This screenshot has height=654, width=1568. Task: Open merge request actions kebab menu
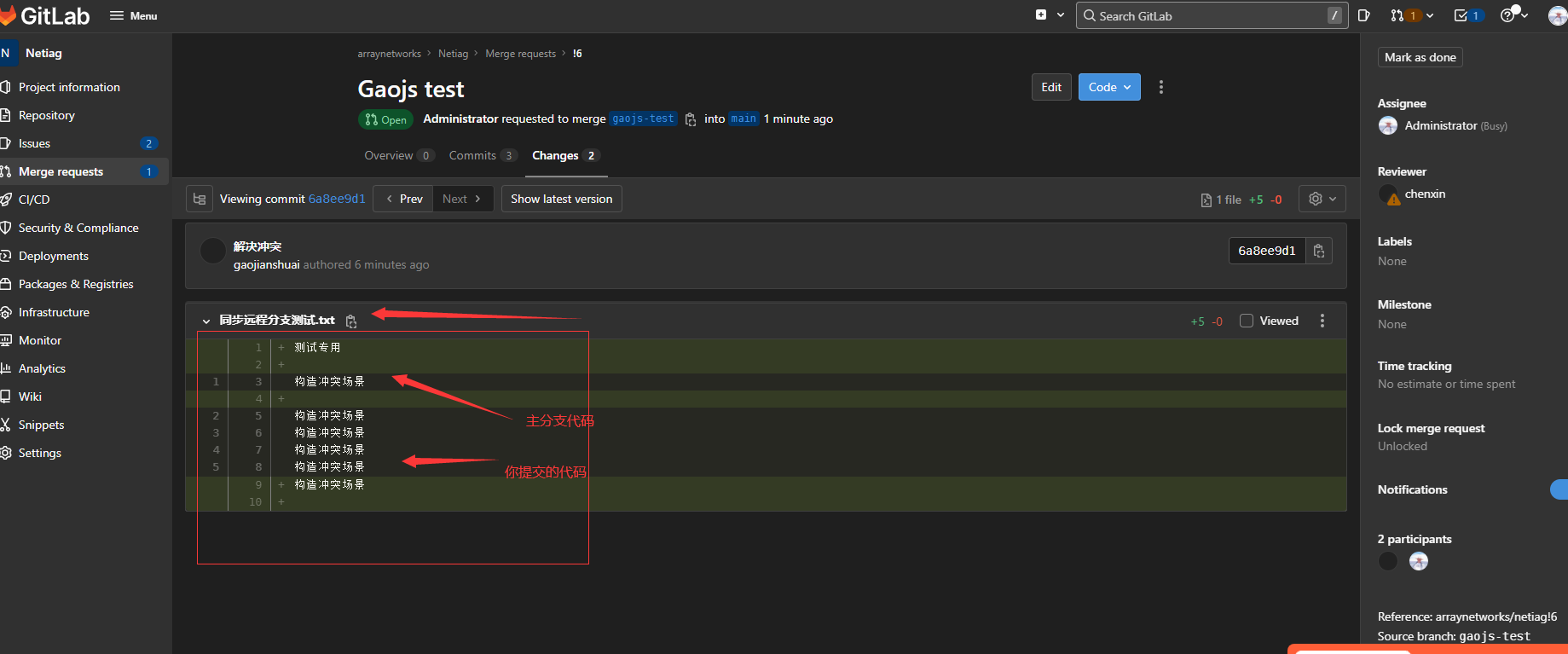coord(1160,87)
